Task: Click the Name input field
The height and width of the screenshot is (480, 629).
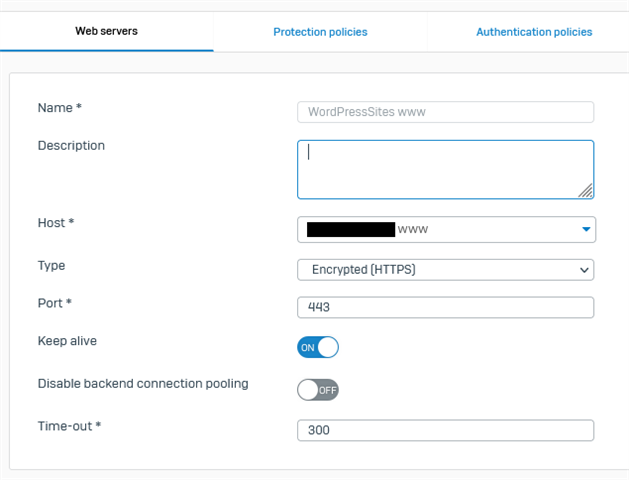Action: 445,112
